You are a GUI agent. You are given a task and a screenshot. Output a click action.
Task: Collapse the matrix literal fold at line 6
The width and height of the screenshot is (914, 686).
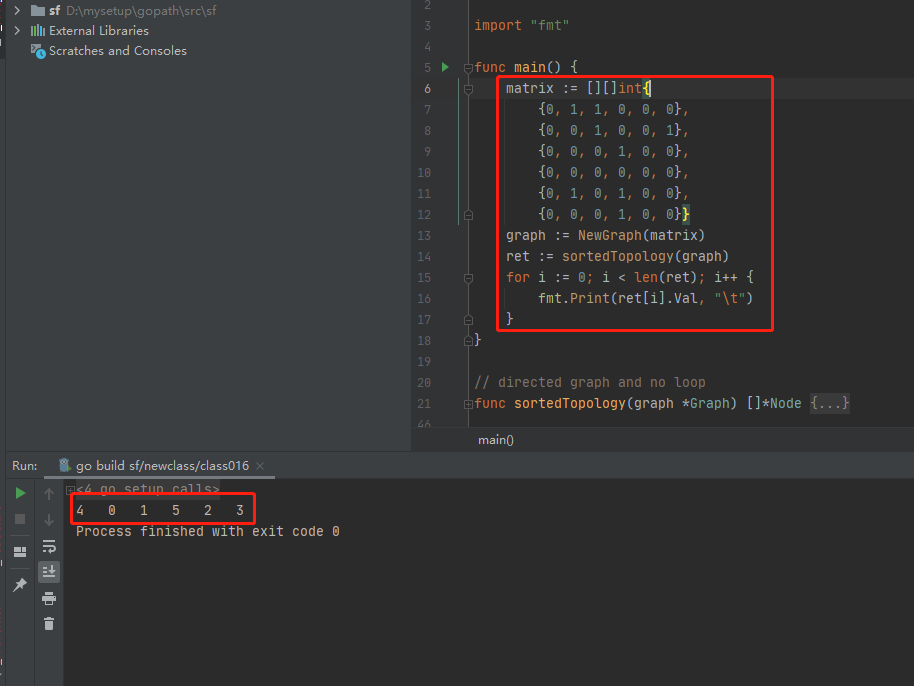point(468,89)
